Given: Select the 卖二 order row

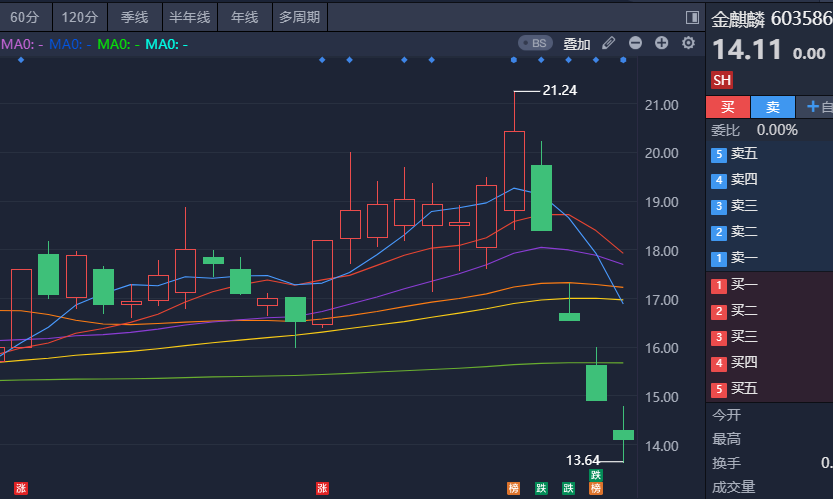Looking at the screenshot, I should tap(769, 232).
